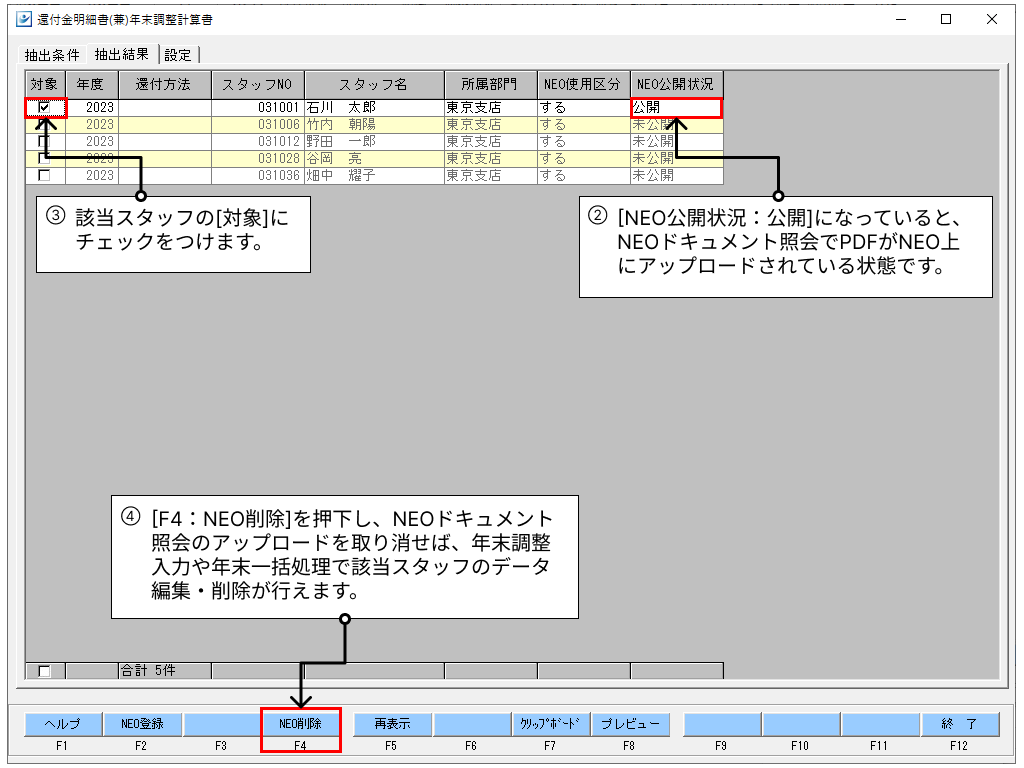
Task: Switch to the 抽出結果 tab
Action: point(122,54)
